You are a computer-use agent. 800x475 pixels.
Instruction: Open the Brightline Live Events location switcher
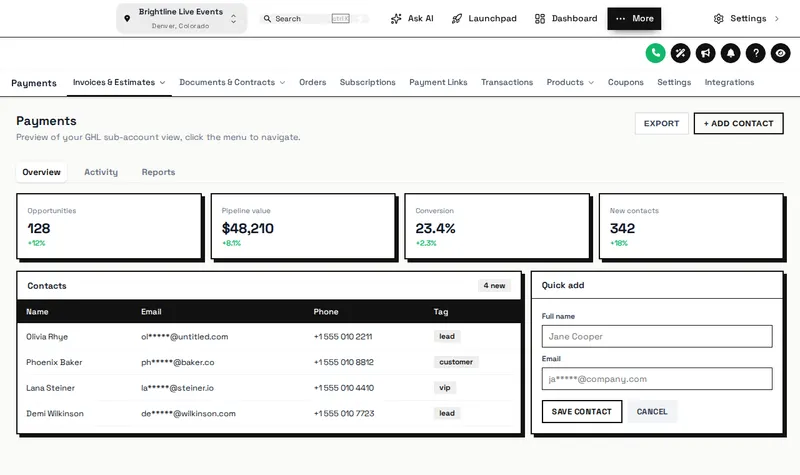point(182,18)
